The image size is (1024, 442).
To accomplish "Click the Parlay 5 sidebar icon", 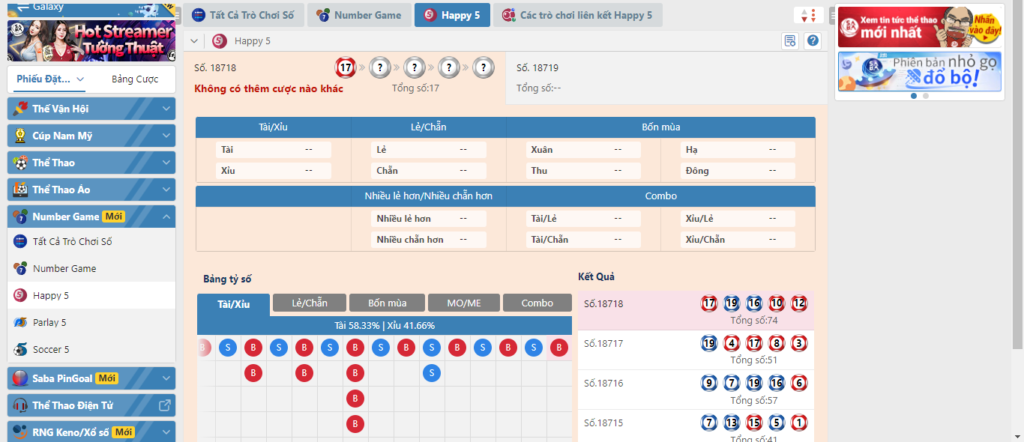I will (20, 323).
